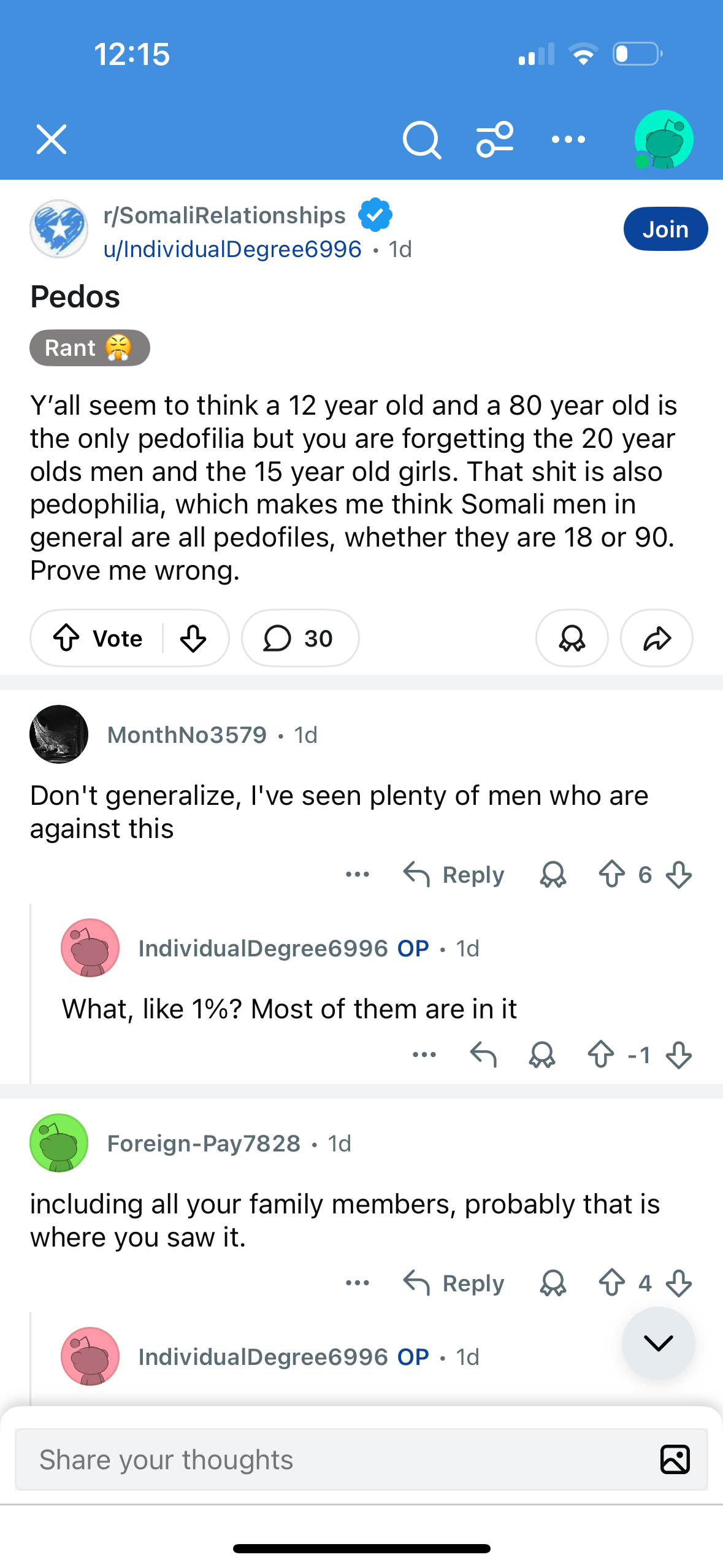Downvote Foreign-Pay7828's comment
Image resolution: width=723 pixels, height=1568 pixels.
(x=679, y=1283)
